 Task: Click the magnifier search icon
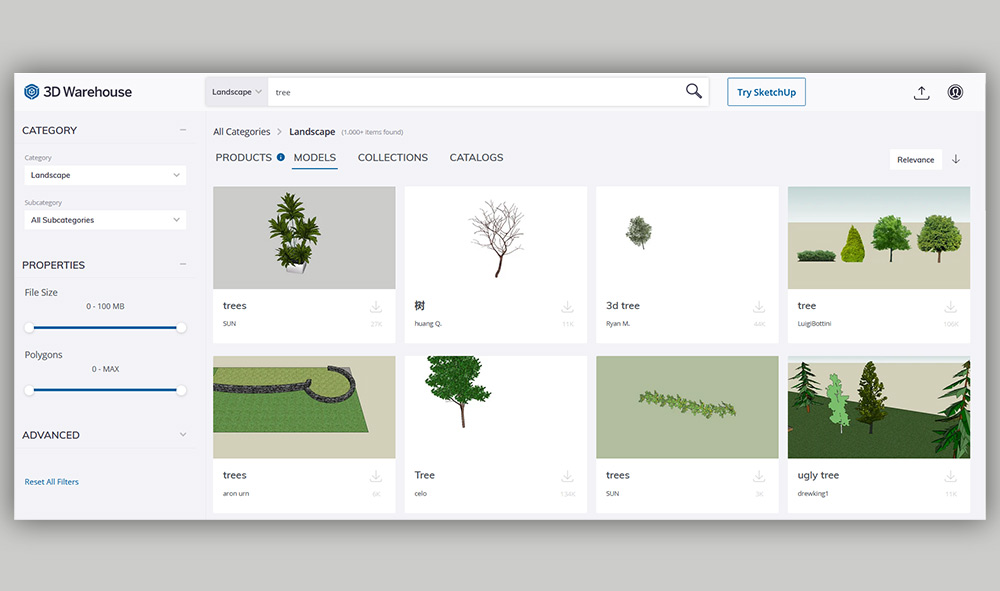[693, 91]
